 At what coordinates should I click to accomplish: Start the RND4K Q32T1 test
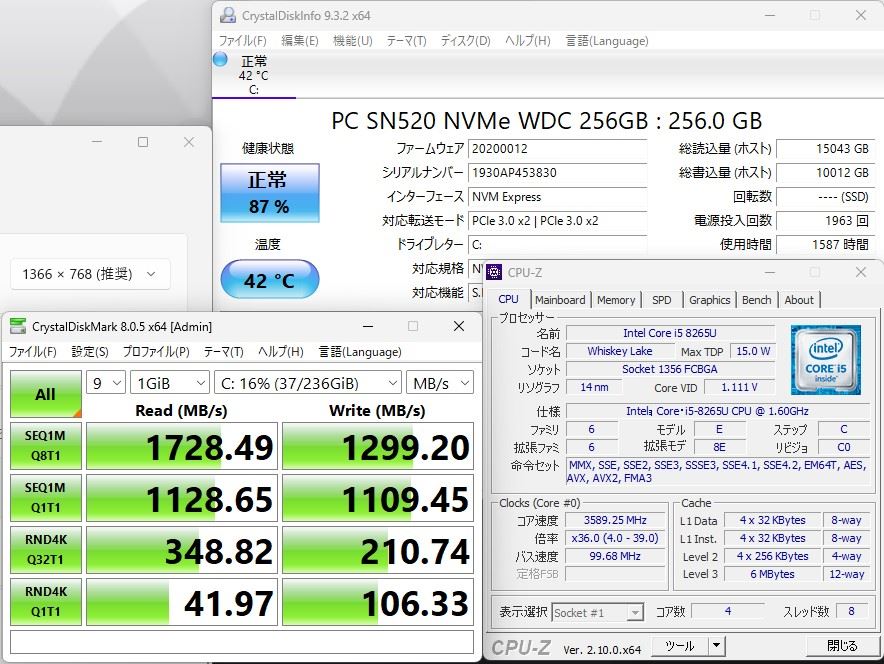point(46,550)
